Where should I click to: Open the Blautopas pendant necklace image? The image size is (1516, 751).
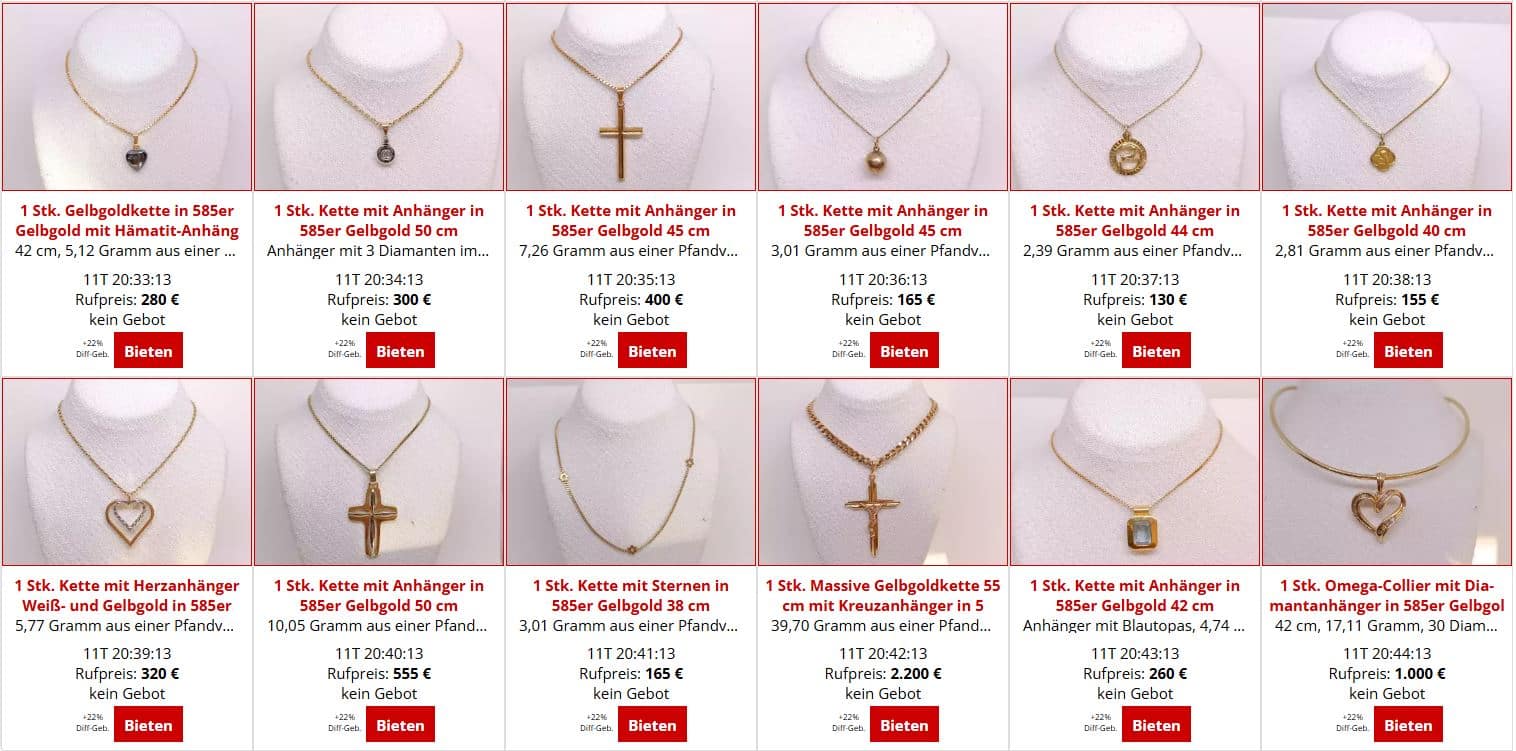(1135, 472)
